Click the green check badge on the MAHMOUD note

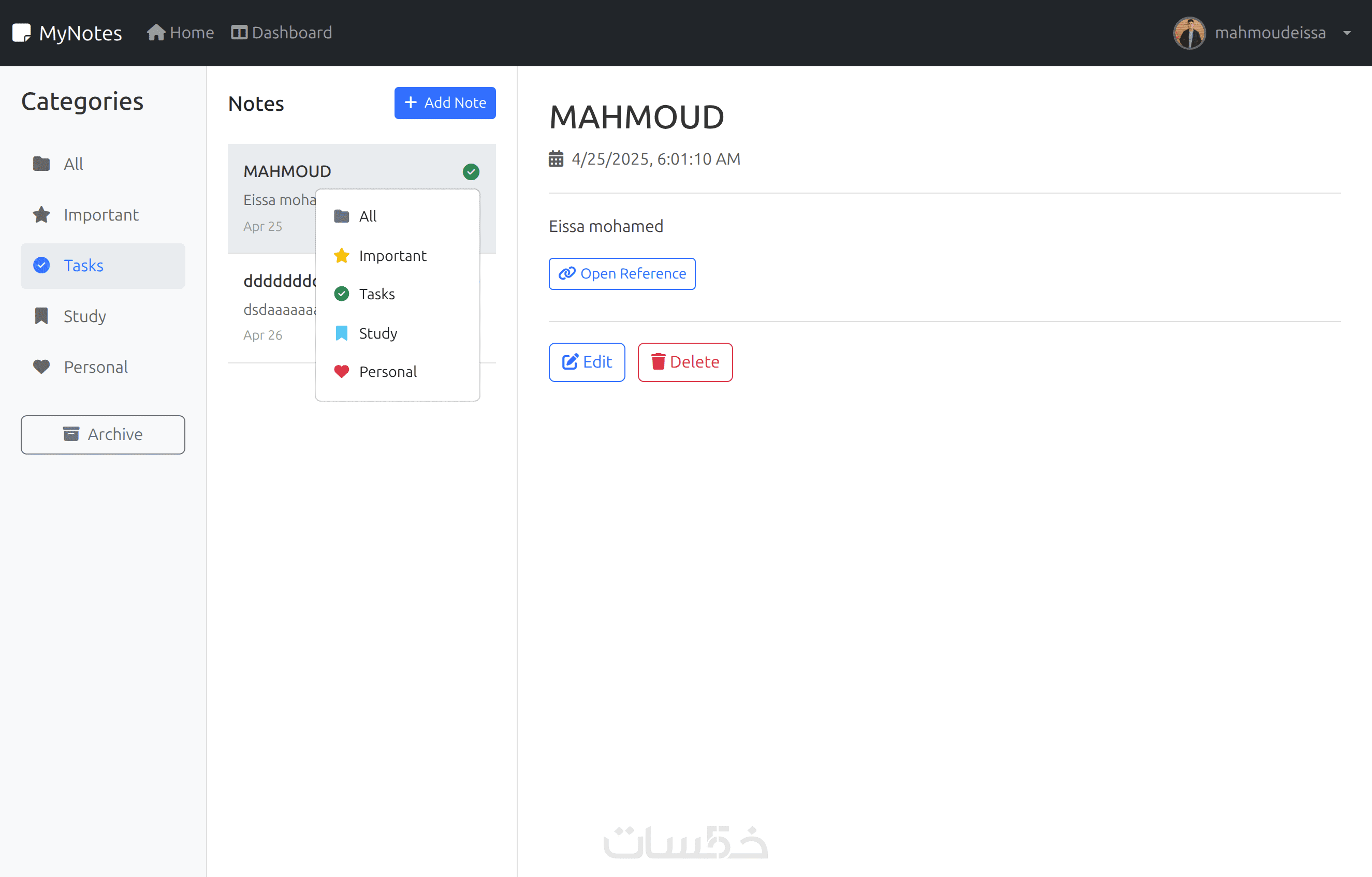click(x=471, y=171)
